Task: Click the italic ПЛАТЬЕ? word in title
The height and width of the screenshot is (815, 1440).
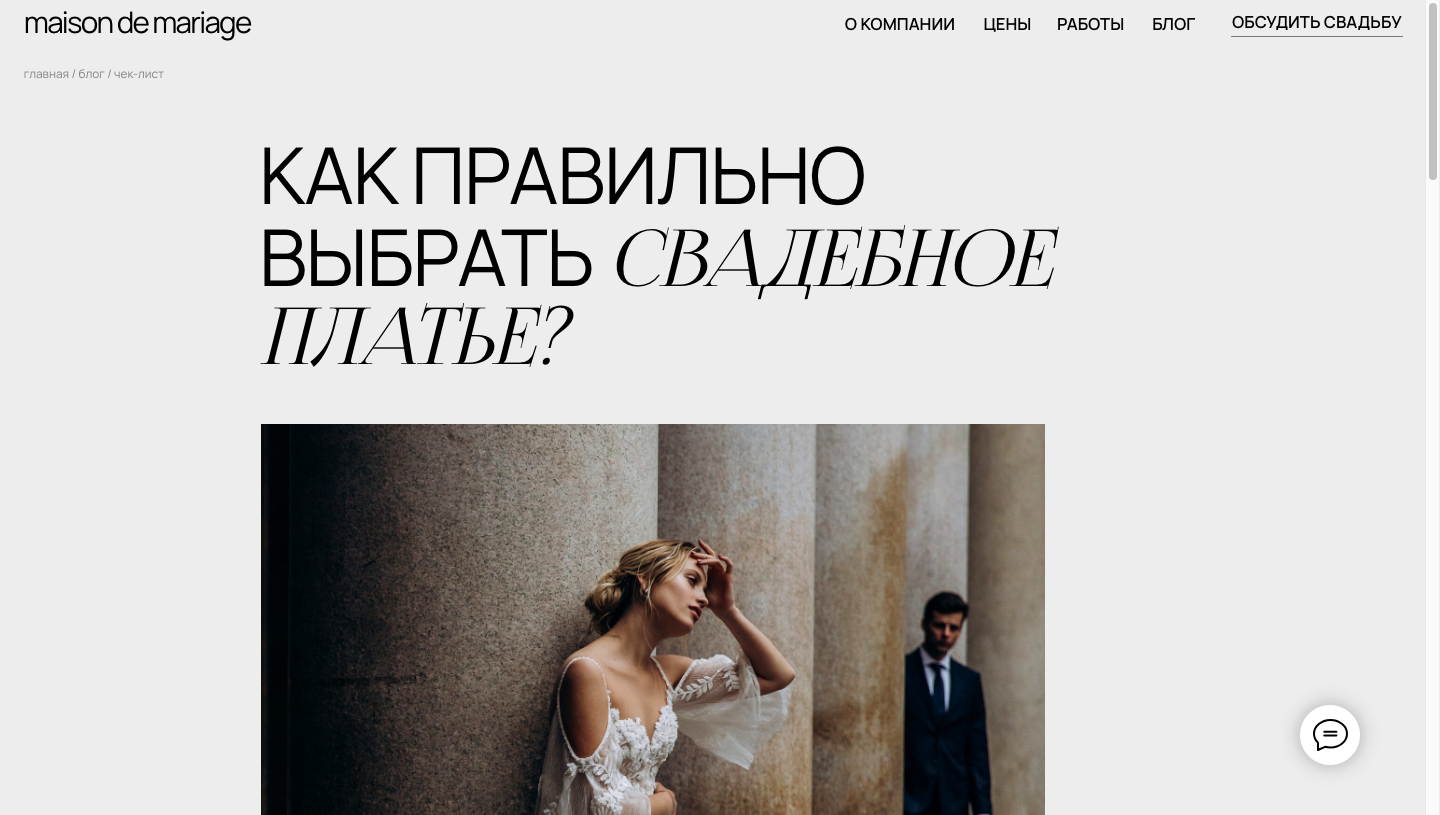Action: (416, 336)
